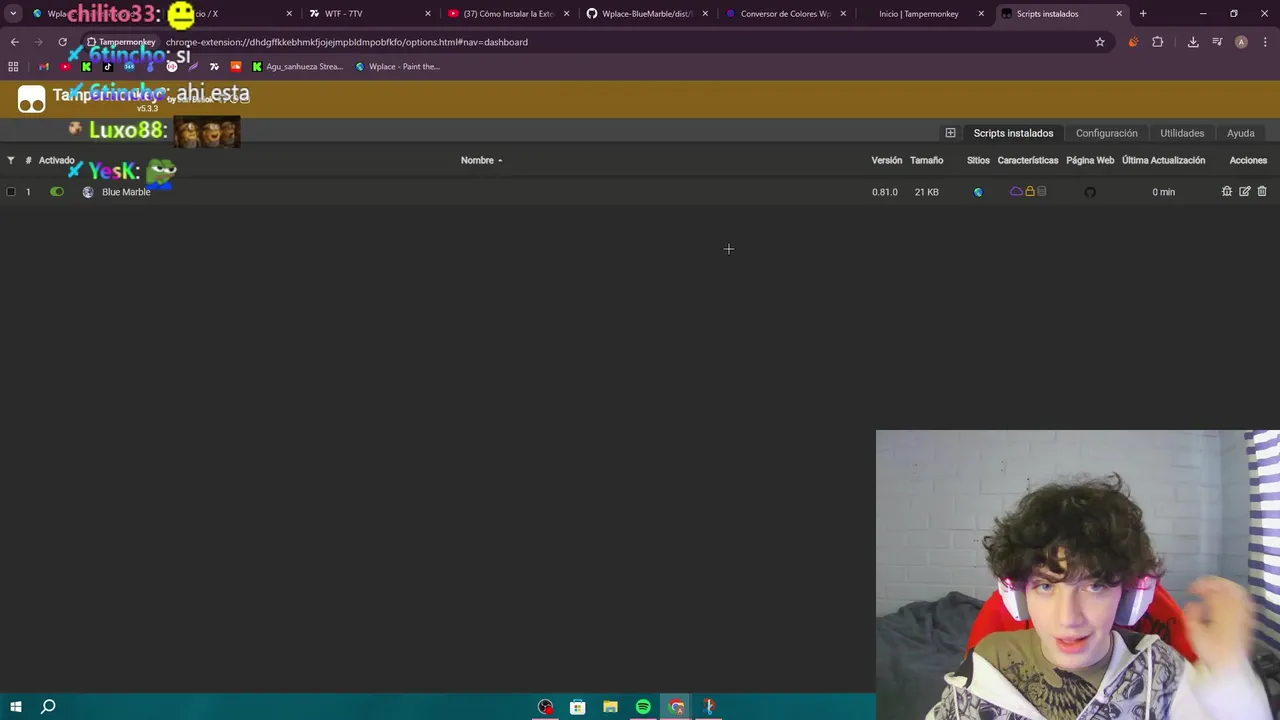Open Chrome from the taskbar
This screenshot has height=720, width=1280.
pos(677,707)
